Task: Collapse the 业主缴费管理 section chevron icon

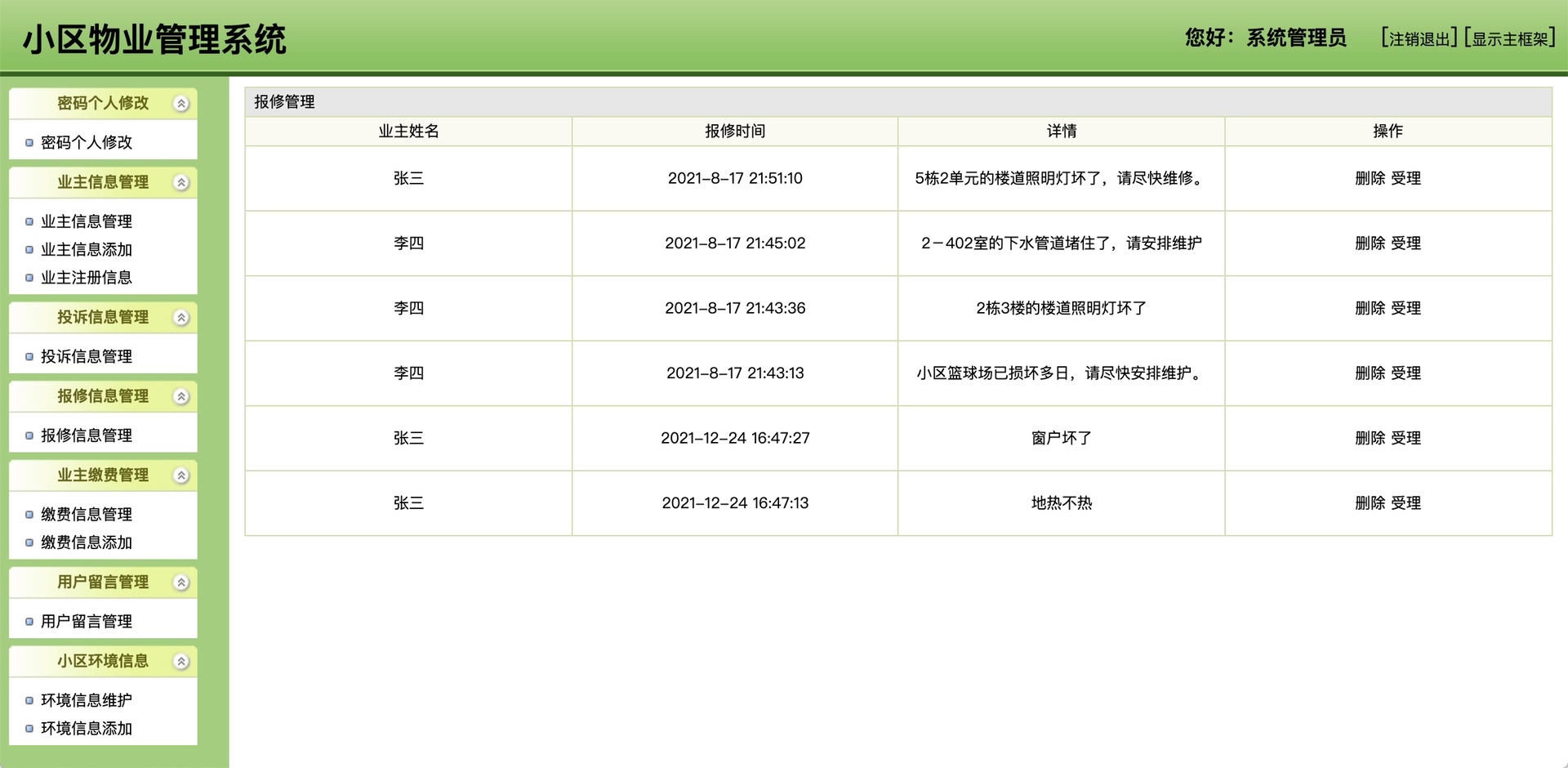Action: 181,475
